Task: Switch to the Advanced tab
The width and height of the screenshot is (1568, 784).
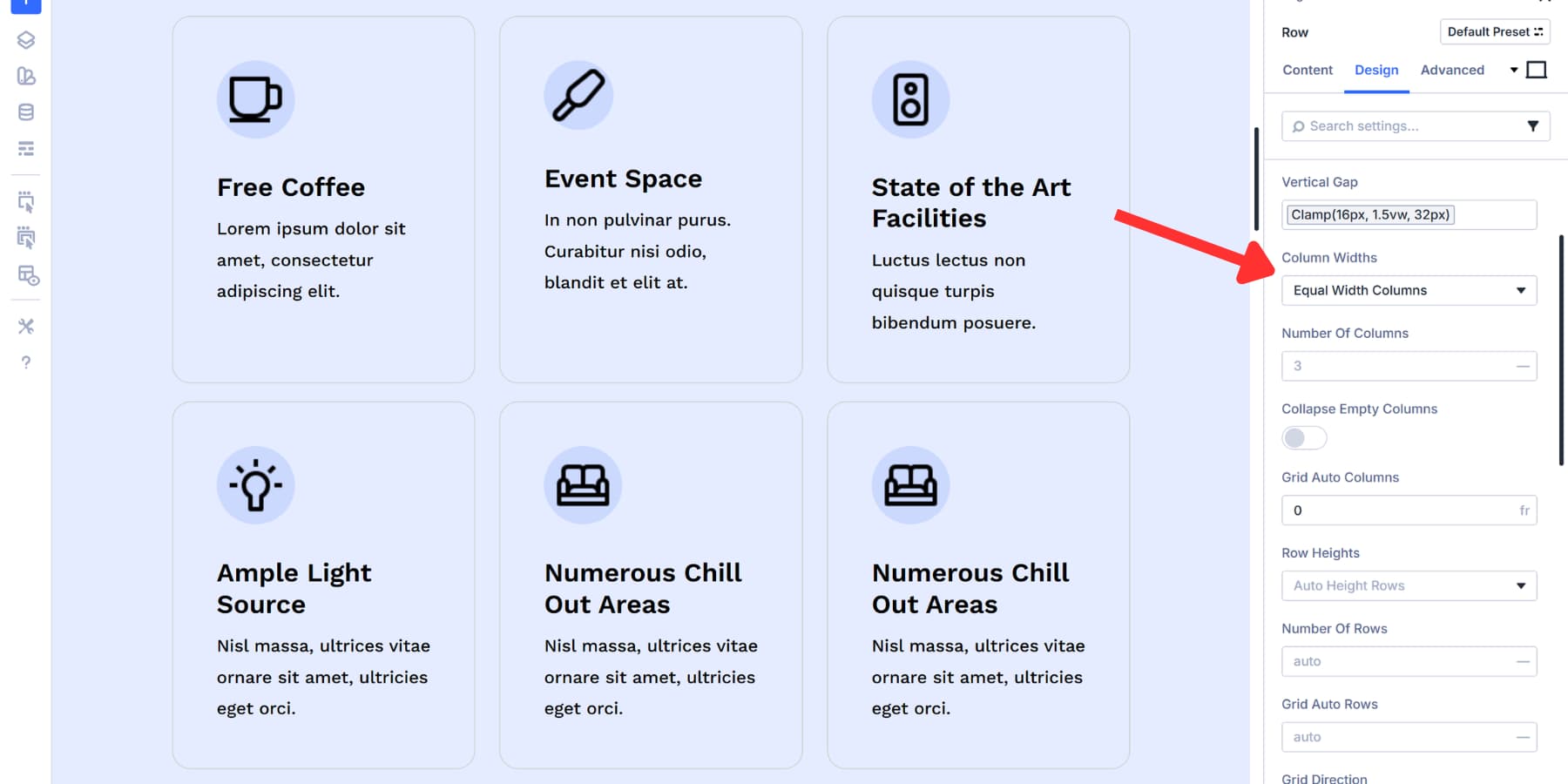Action: point(1451,70)
